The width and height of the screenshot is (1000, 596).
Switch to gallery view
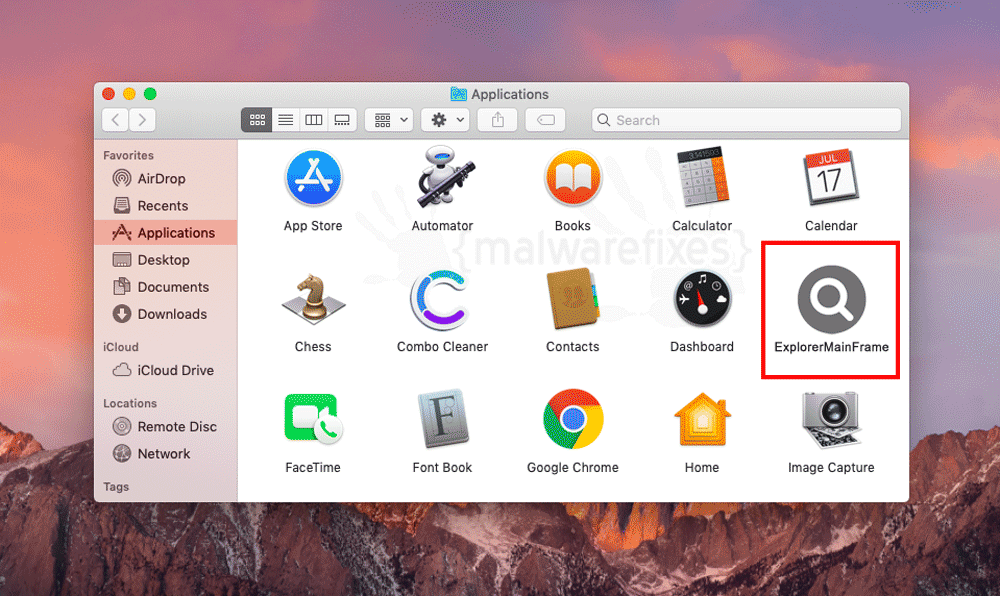(x=342, y=120)
